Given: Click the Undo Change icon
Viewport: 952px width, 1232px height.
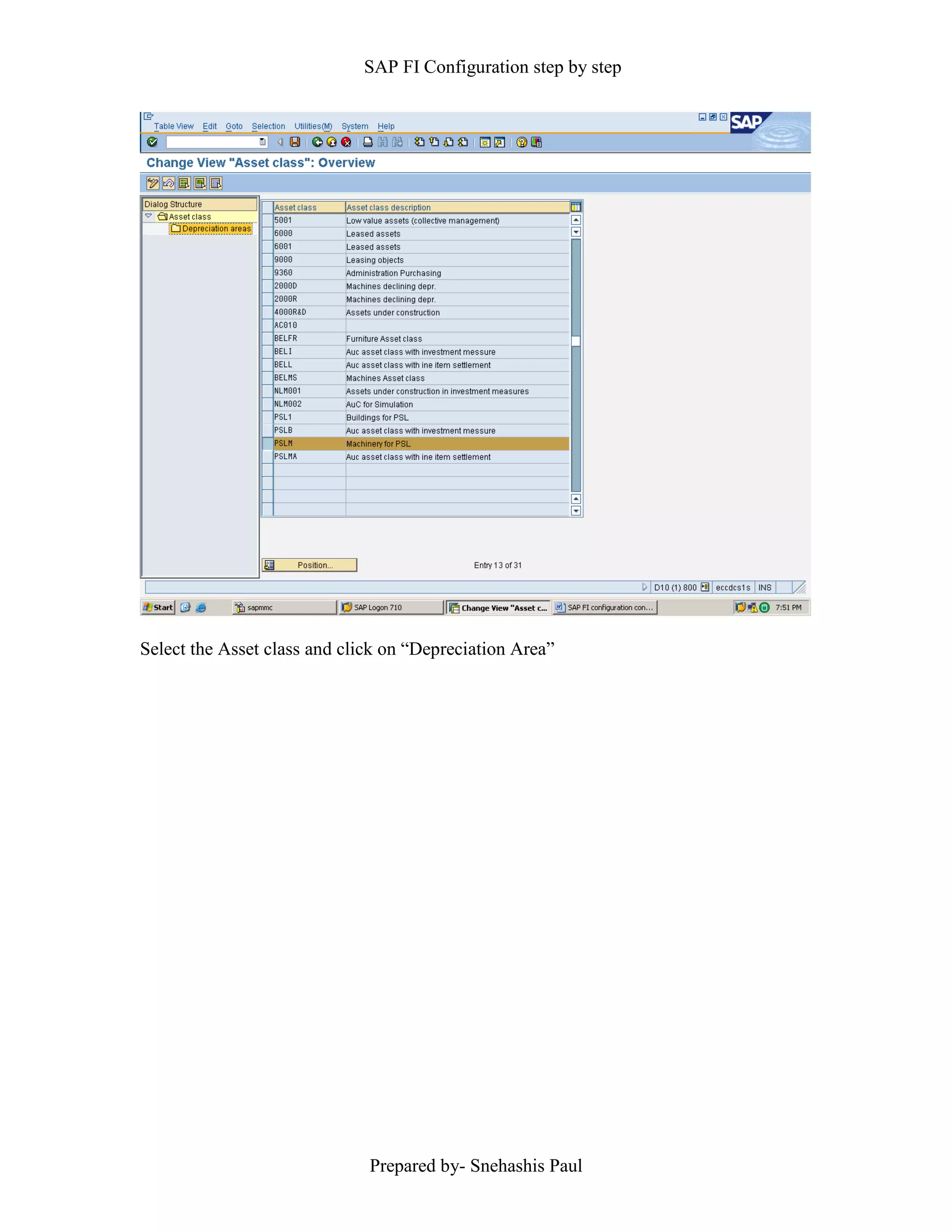Looking at the screenshot, I should pyautogui.click(x=169, y=183).
